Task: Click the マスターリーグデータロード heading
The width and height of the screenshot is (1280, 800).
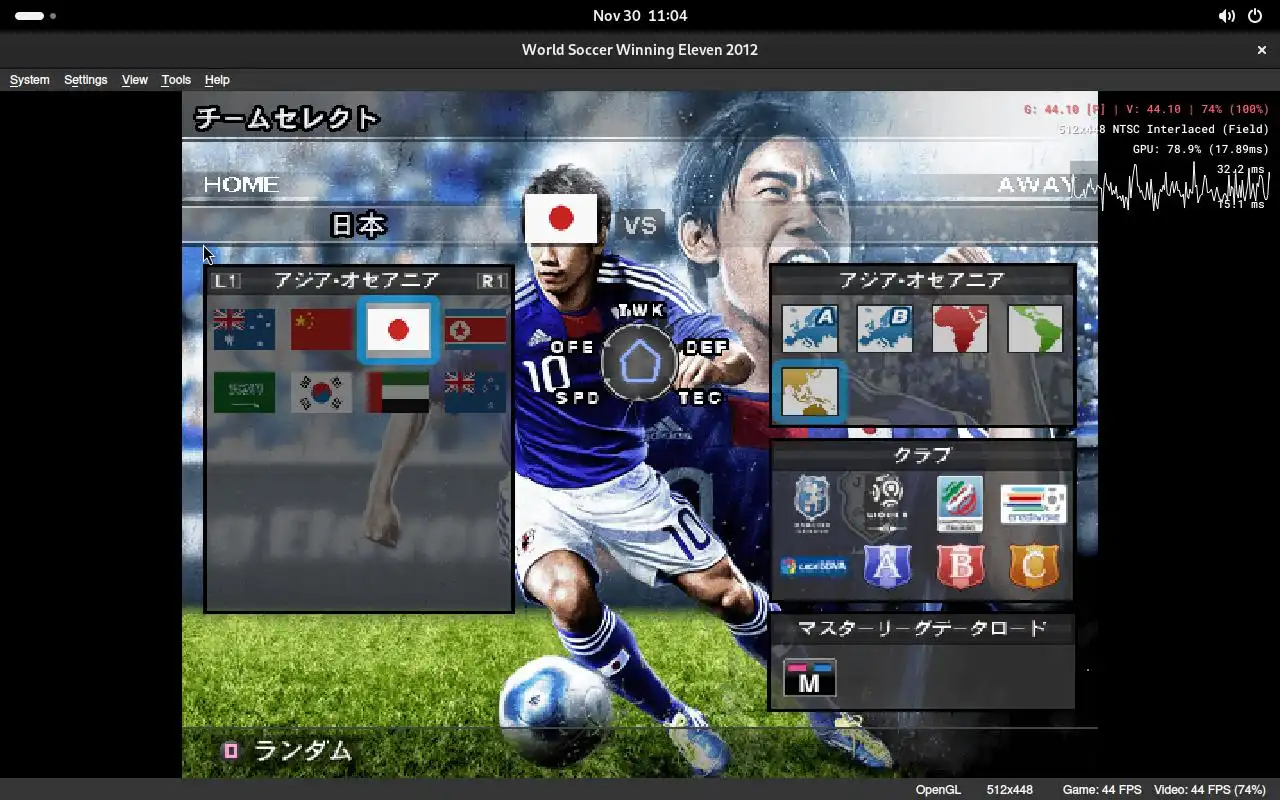Action: coord(922,628)
